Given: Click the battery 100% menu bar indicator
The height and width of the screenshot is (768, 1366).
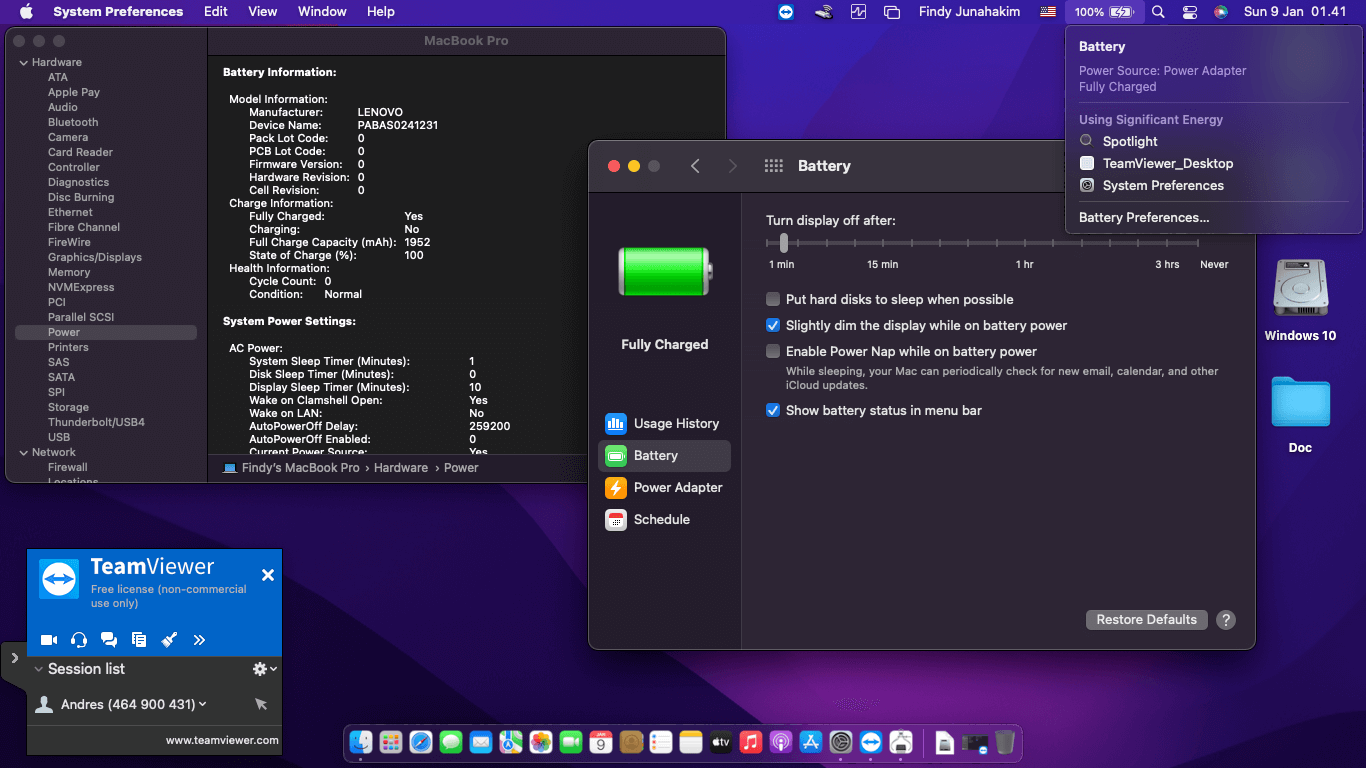Looking at the screenshot, I should point(1103,12).
